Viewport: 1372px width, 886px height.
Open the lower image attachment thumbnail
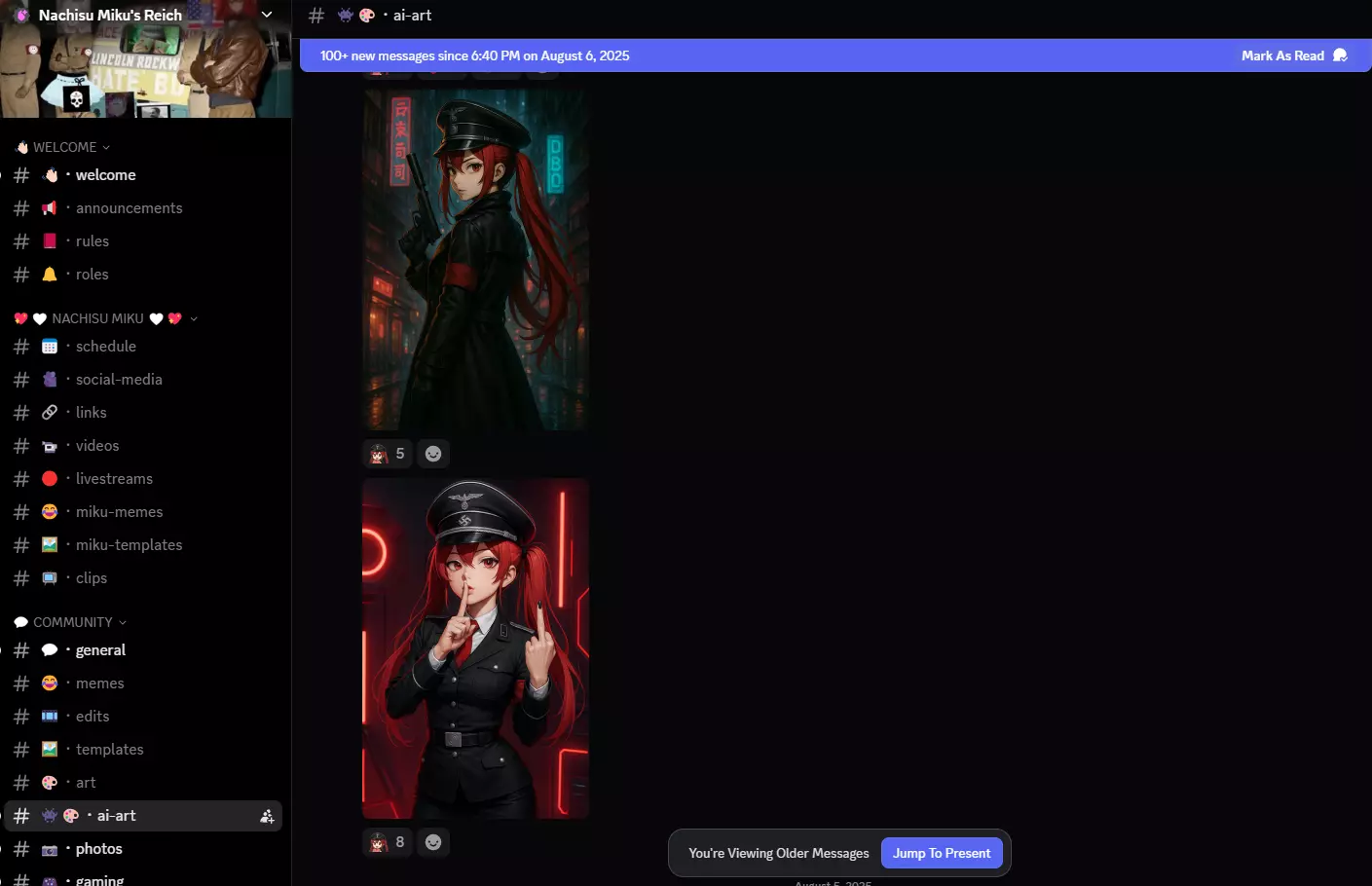pos(475,648)
